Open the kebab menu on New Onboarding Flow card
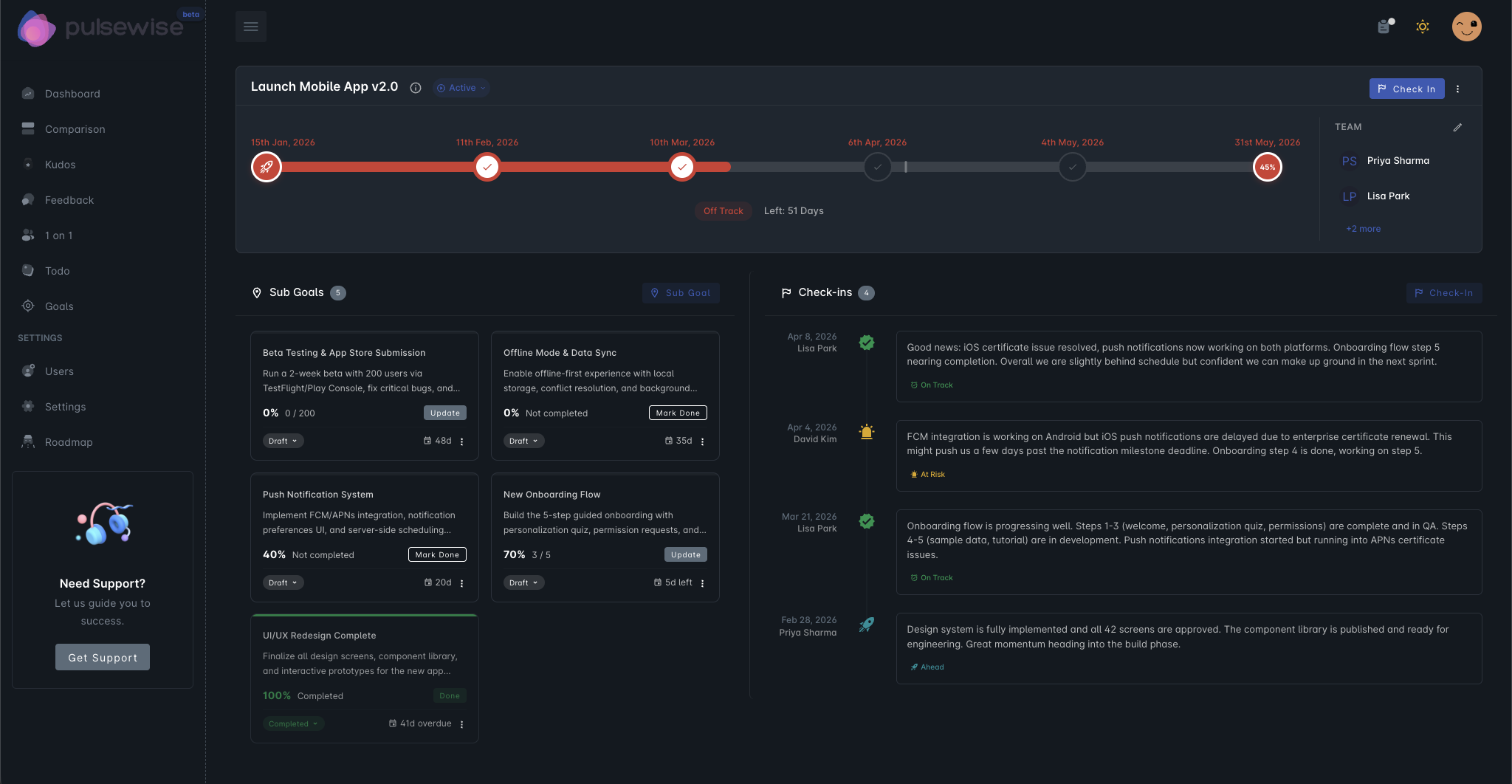 click(x=702, y=582)
